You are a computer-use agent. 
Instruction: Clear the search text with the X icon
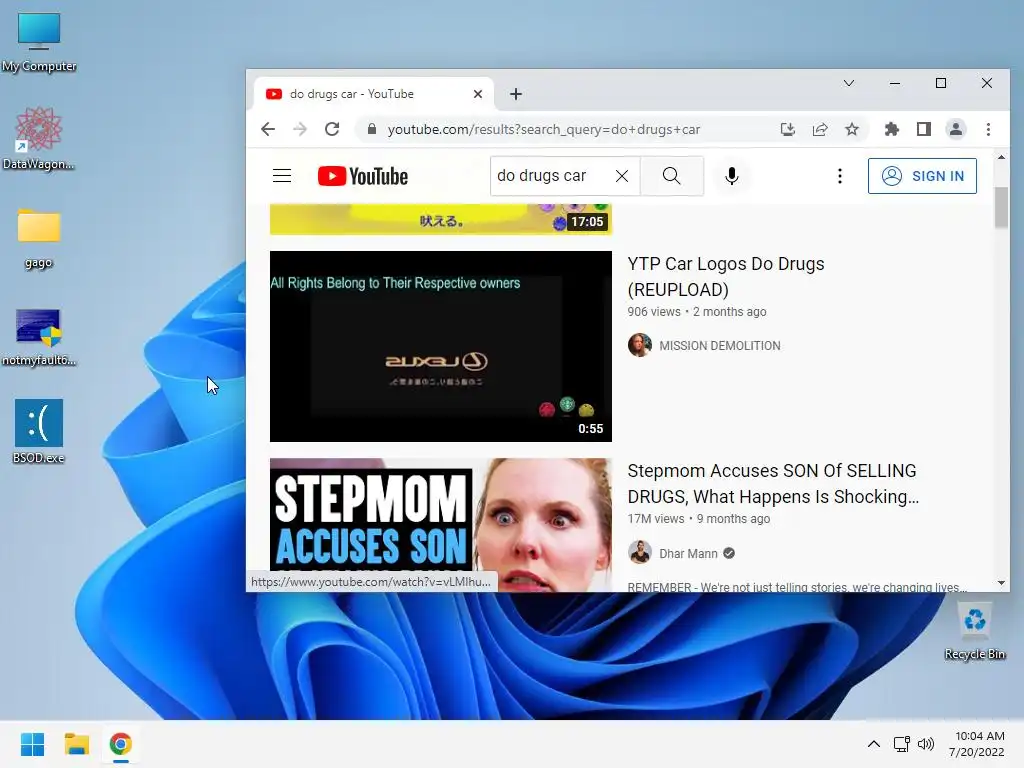pyautogui.click(x=622, y=176)
